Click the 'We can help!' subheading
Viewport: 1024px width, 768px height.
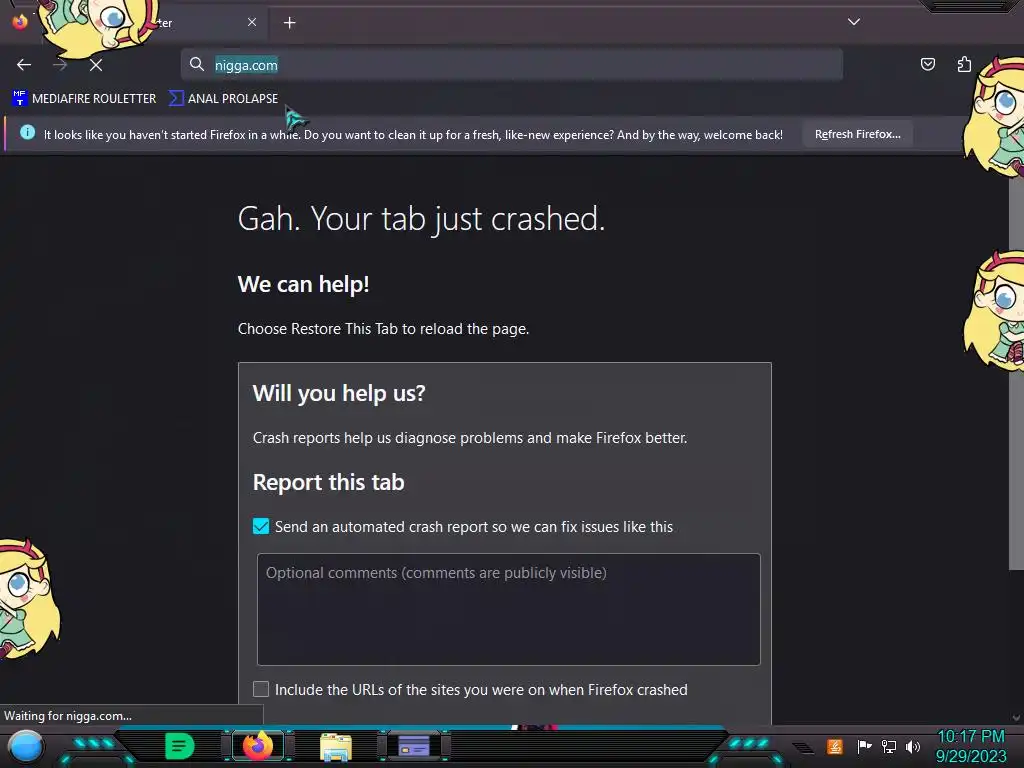coord(304,284)
